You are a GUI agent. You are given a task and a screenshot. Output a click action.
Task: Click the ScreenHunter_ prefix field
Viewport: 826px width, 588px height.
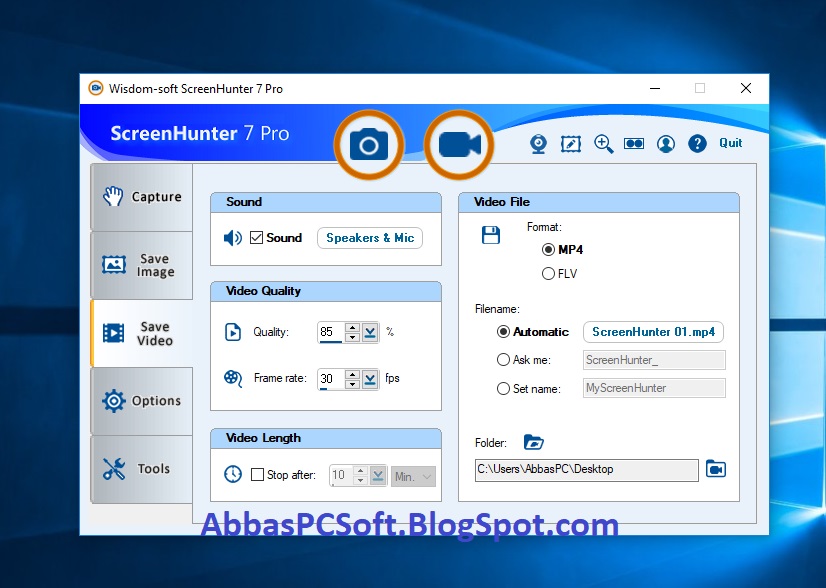click(654, 360)
